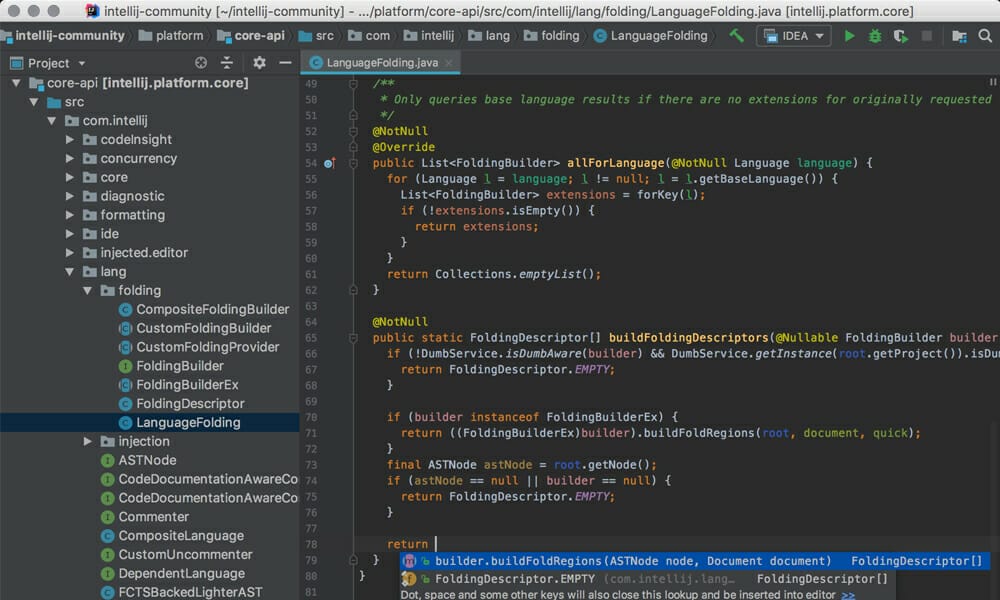Click the grey Stop icon in toolbar

tap(927, 35)
